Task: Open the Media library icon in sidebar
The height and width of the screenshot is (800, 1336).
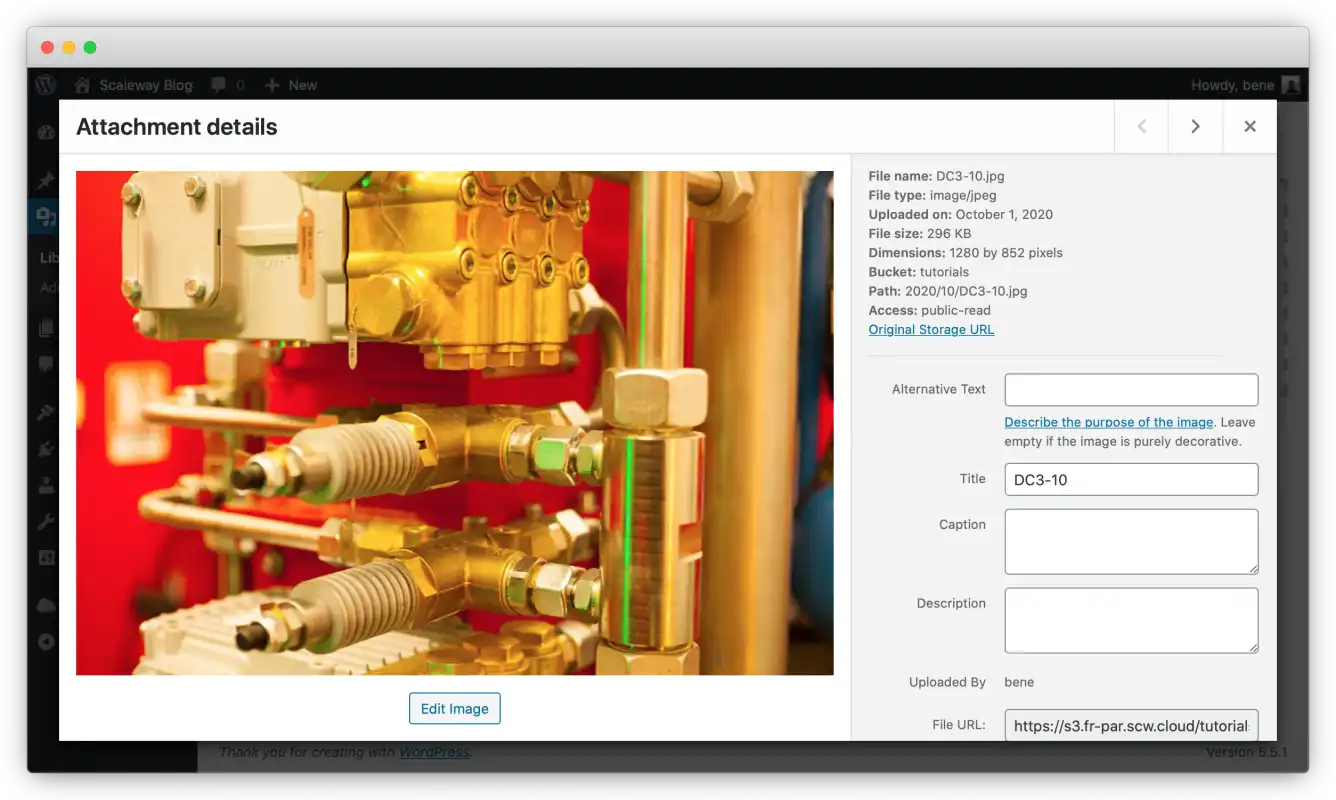Action: point(46,215)
